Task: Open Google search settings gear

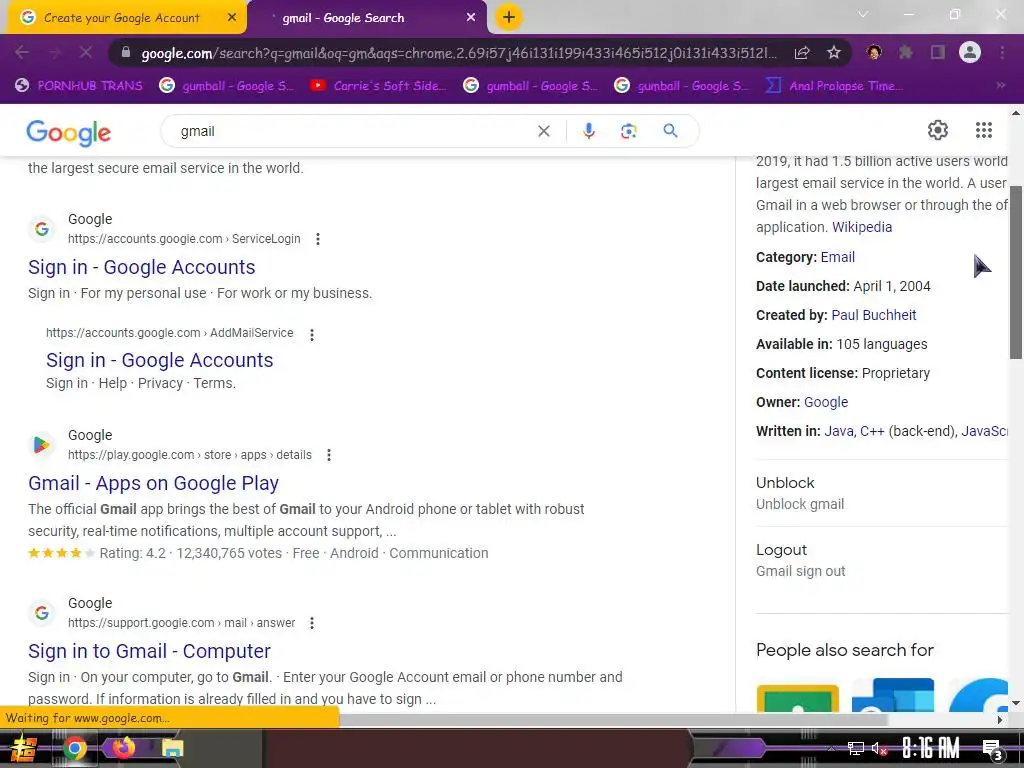Action: [938, 130]
